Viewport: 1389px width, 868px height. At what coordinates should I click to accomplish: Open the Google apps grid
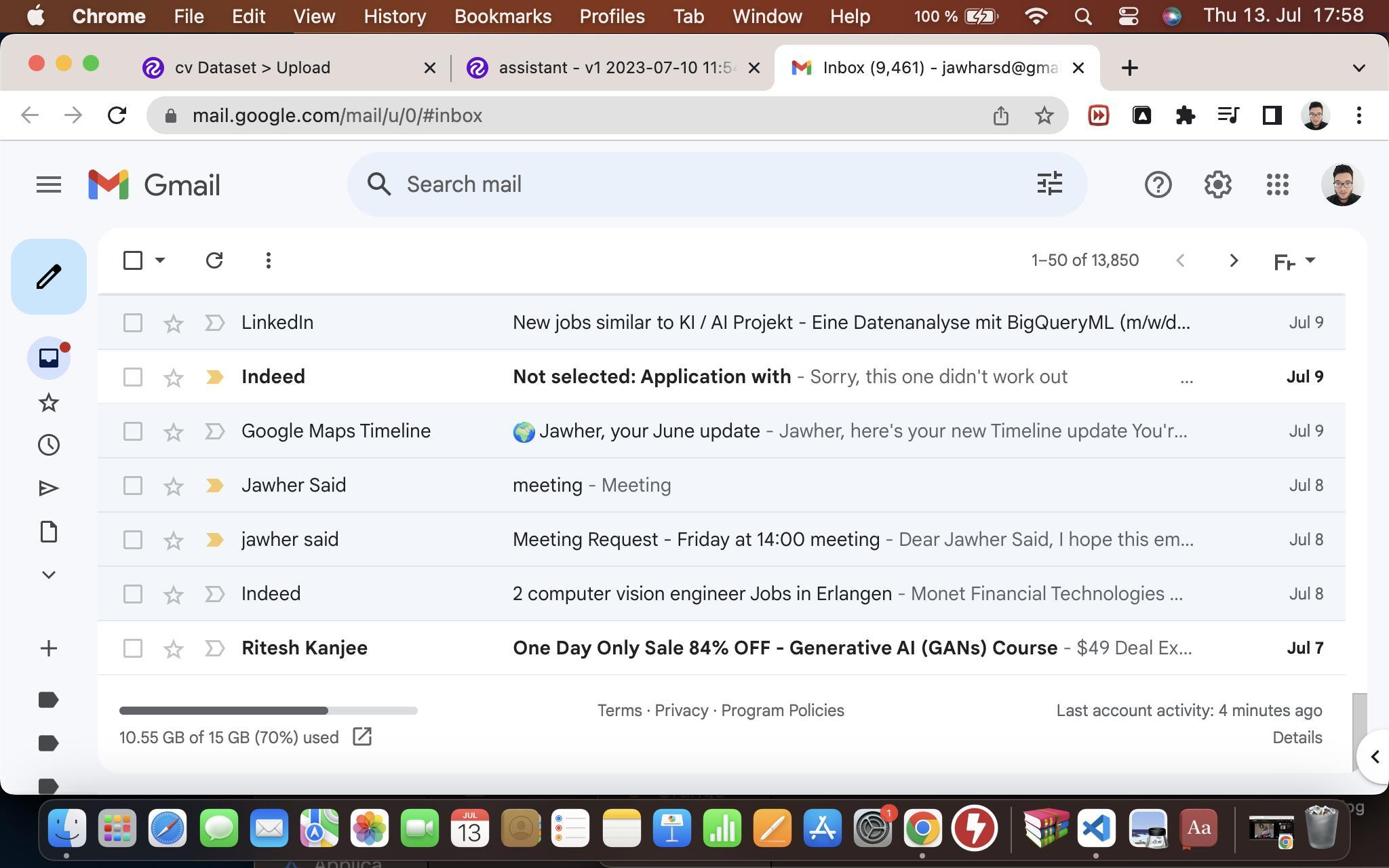(x=1277, y=184)
